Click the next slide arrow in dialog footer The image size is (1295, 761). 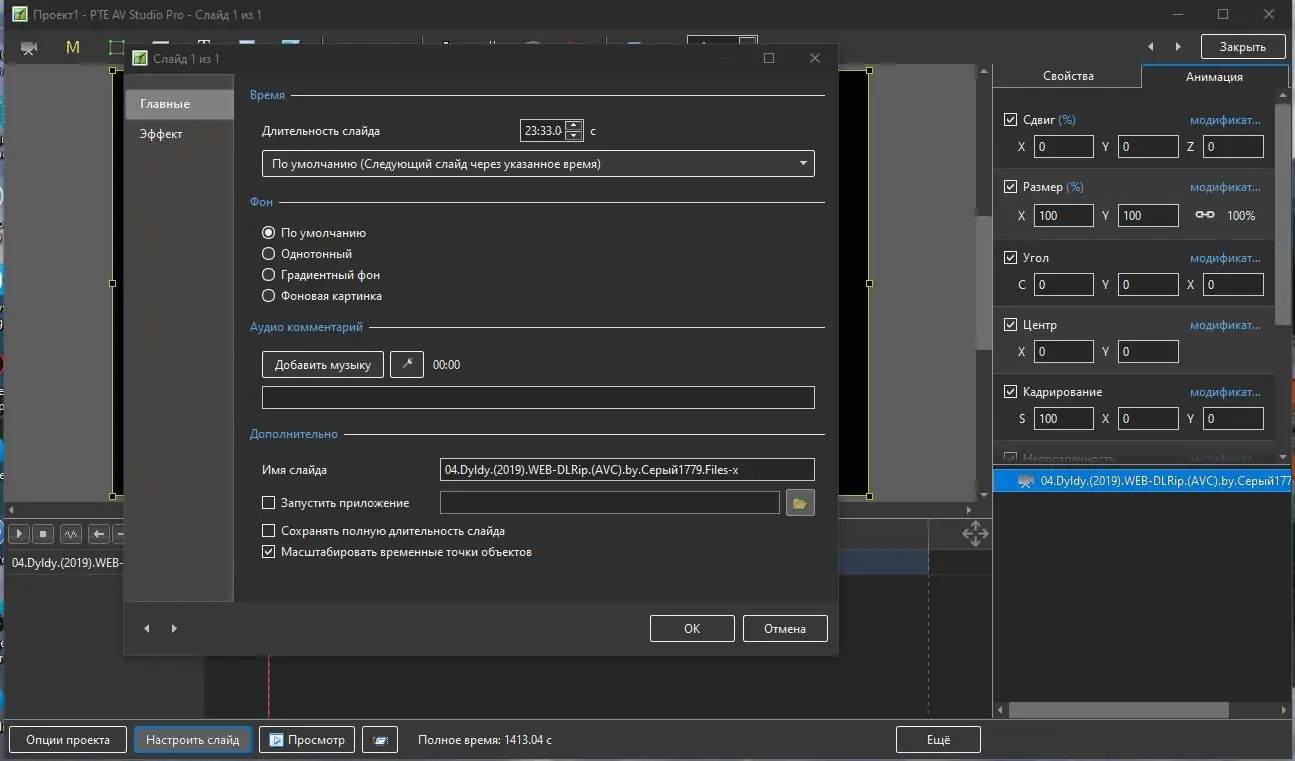(174, 628)
